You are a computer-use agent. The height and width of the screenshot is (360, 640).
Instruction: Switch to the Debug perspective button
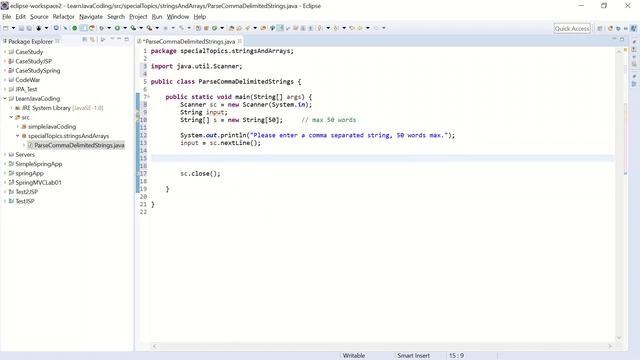click(x=618, y=29)
